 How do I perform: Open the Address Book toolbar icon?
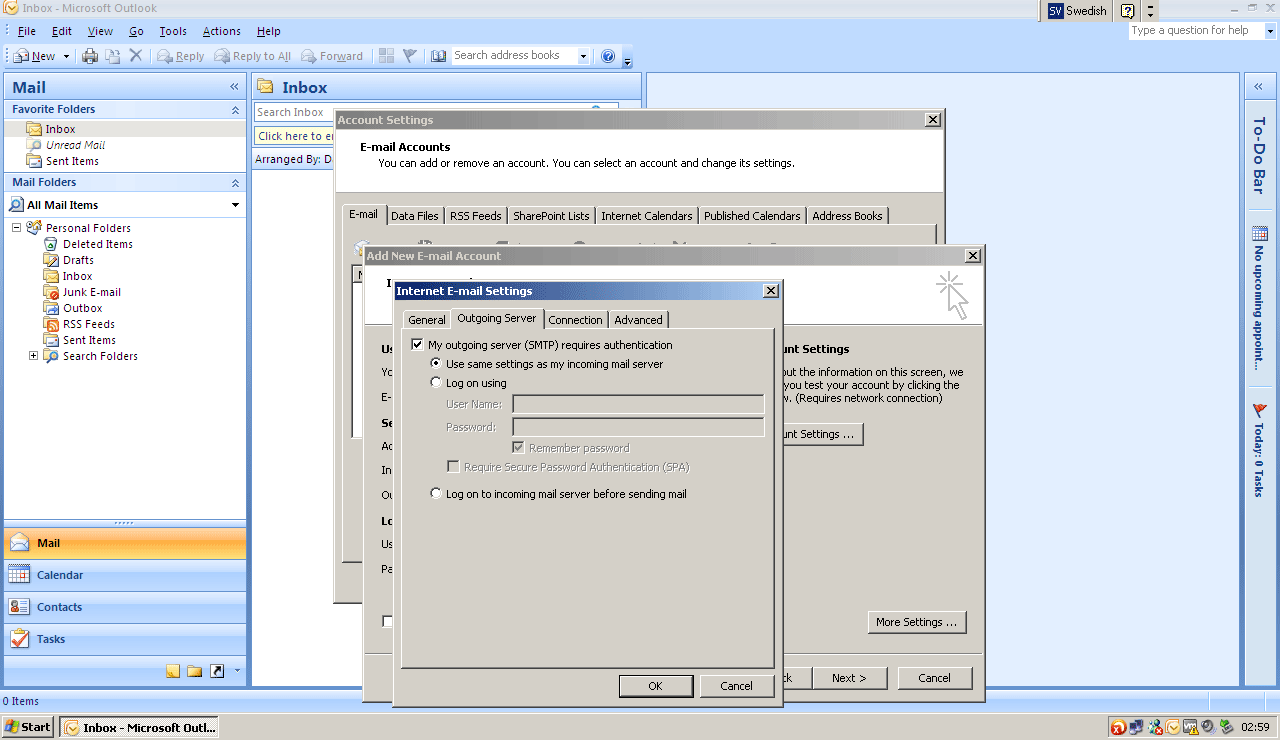coord(439,56)
